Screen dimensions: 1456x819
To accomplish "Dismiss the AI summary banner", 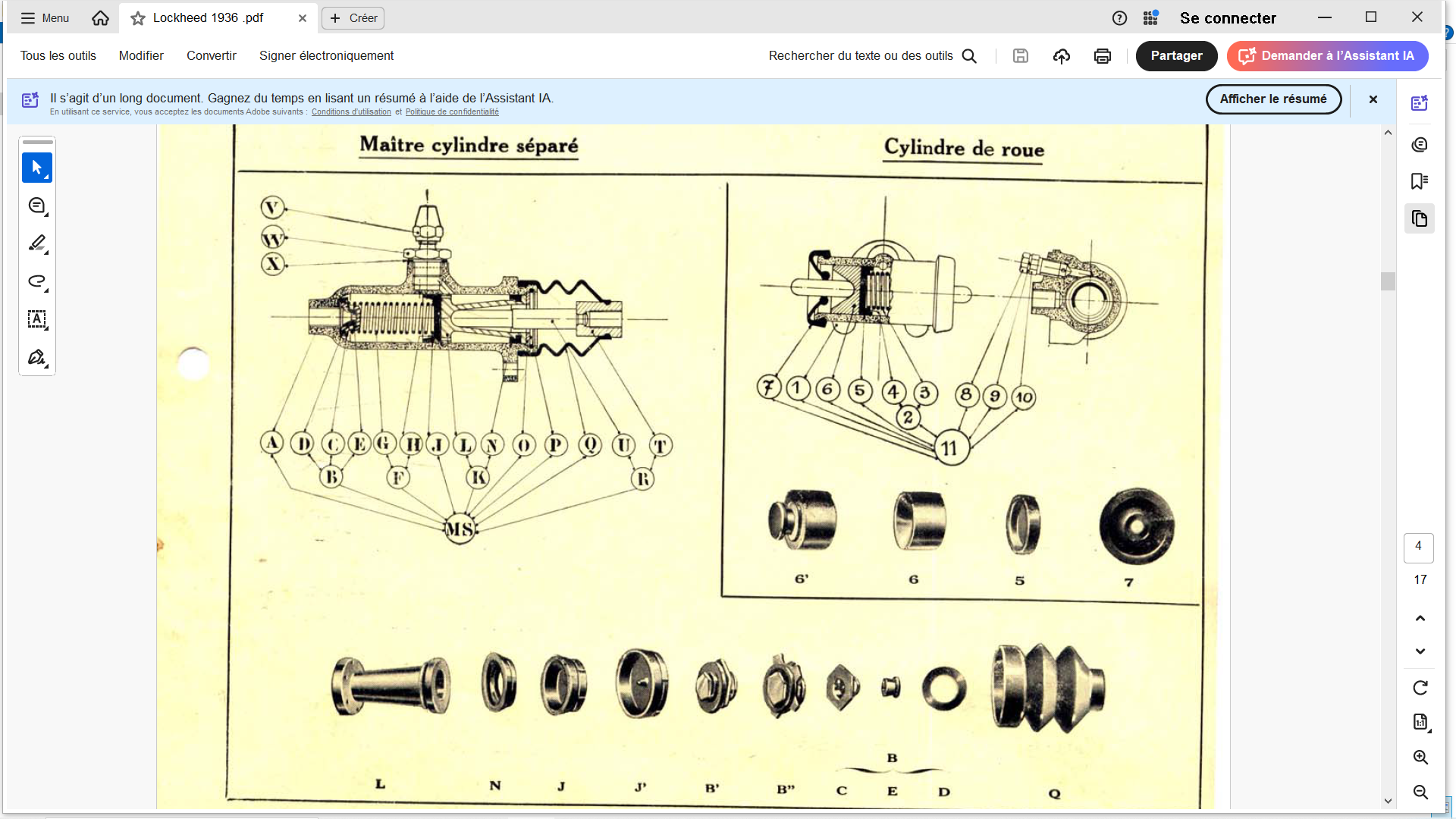I will coord(1373,99).
